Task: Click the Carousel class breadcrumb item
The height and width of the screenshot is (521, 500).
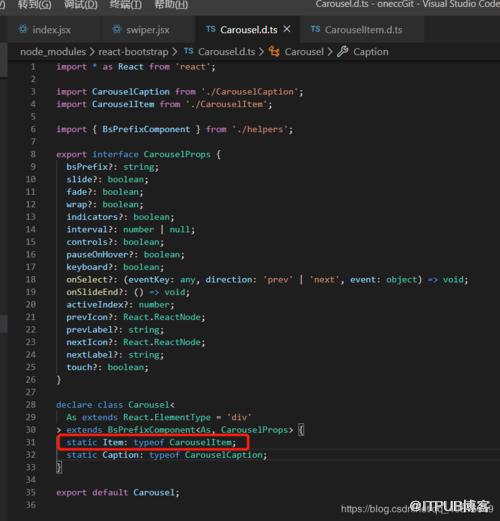Action: tap(304, 52)
